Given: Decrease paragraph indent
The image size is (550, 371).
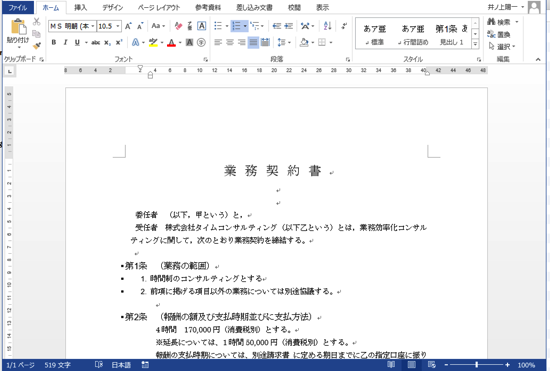Looking at the screenshot, I should (277, 26).
